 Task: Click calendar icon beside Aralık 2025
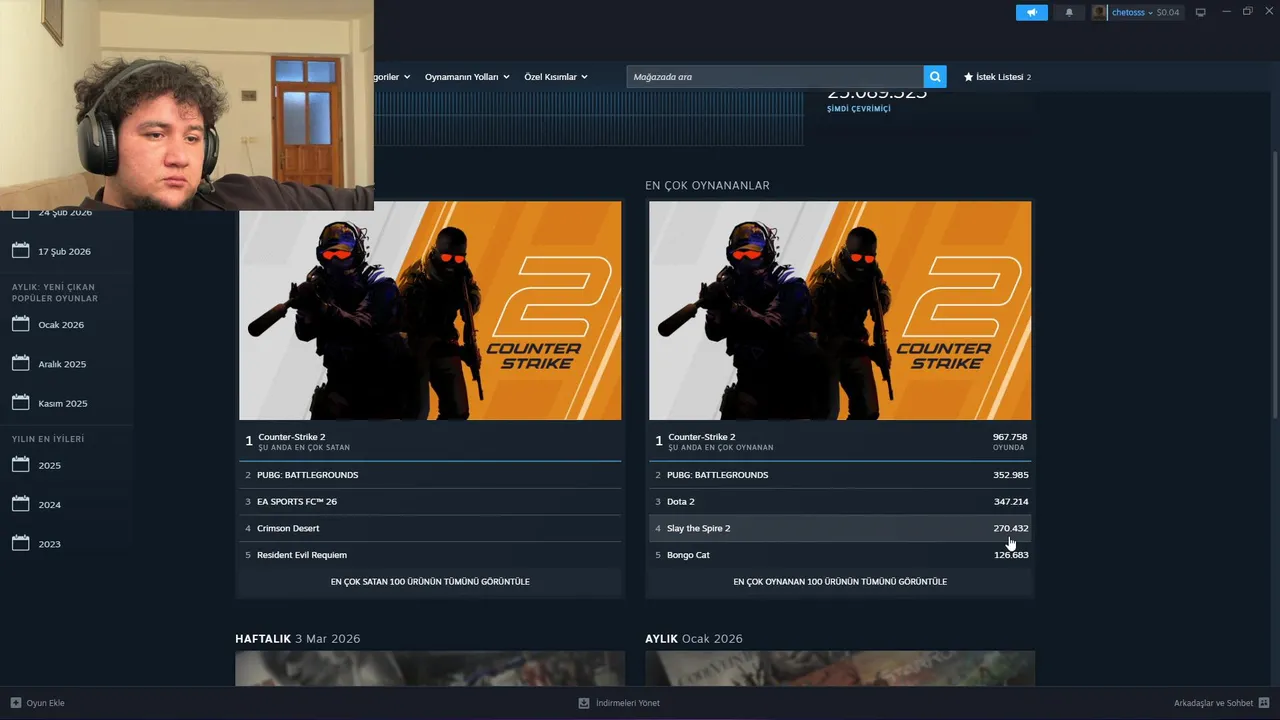20,363
